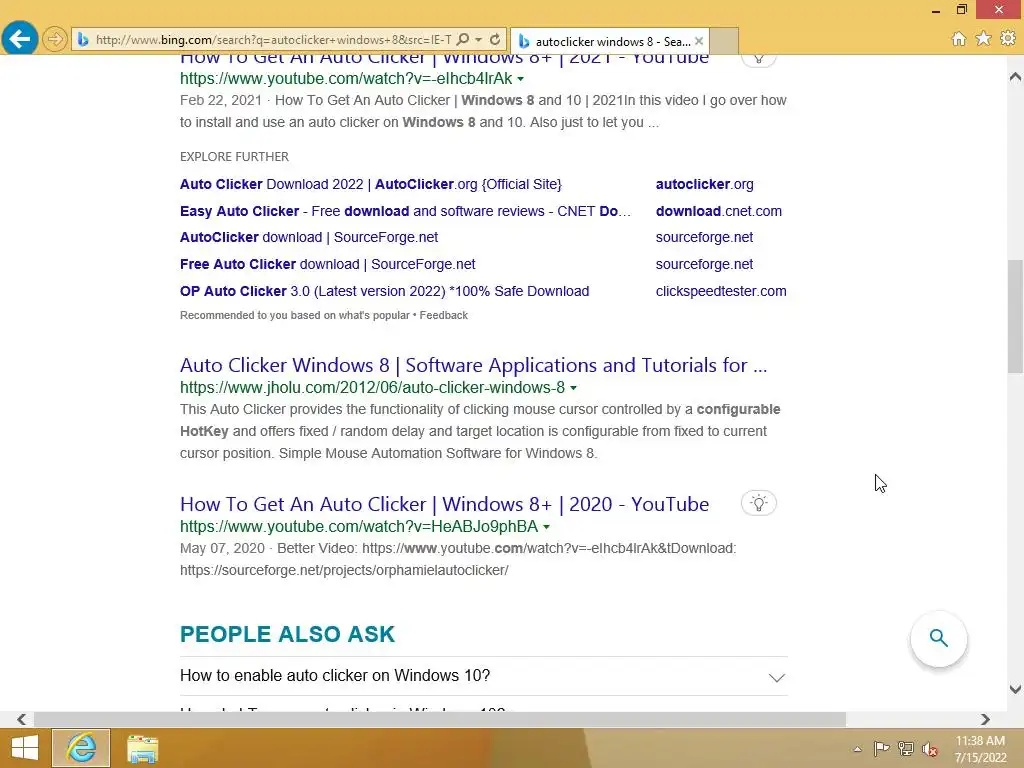Click the horizontal scrollbar left arrow
The width and height of the screenshot is (1024, 768).
[x=22, y=719]
